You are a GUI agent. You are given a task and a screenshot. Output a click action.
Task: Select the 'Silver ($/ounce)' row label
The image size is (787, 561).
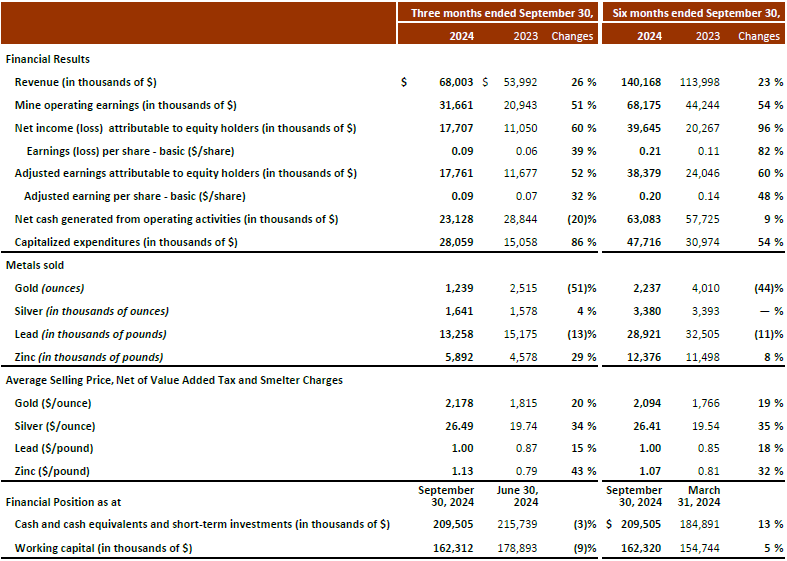(x=59, y=426)
